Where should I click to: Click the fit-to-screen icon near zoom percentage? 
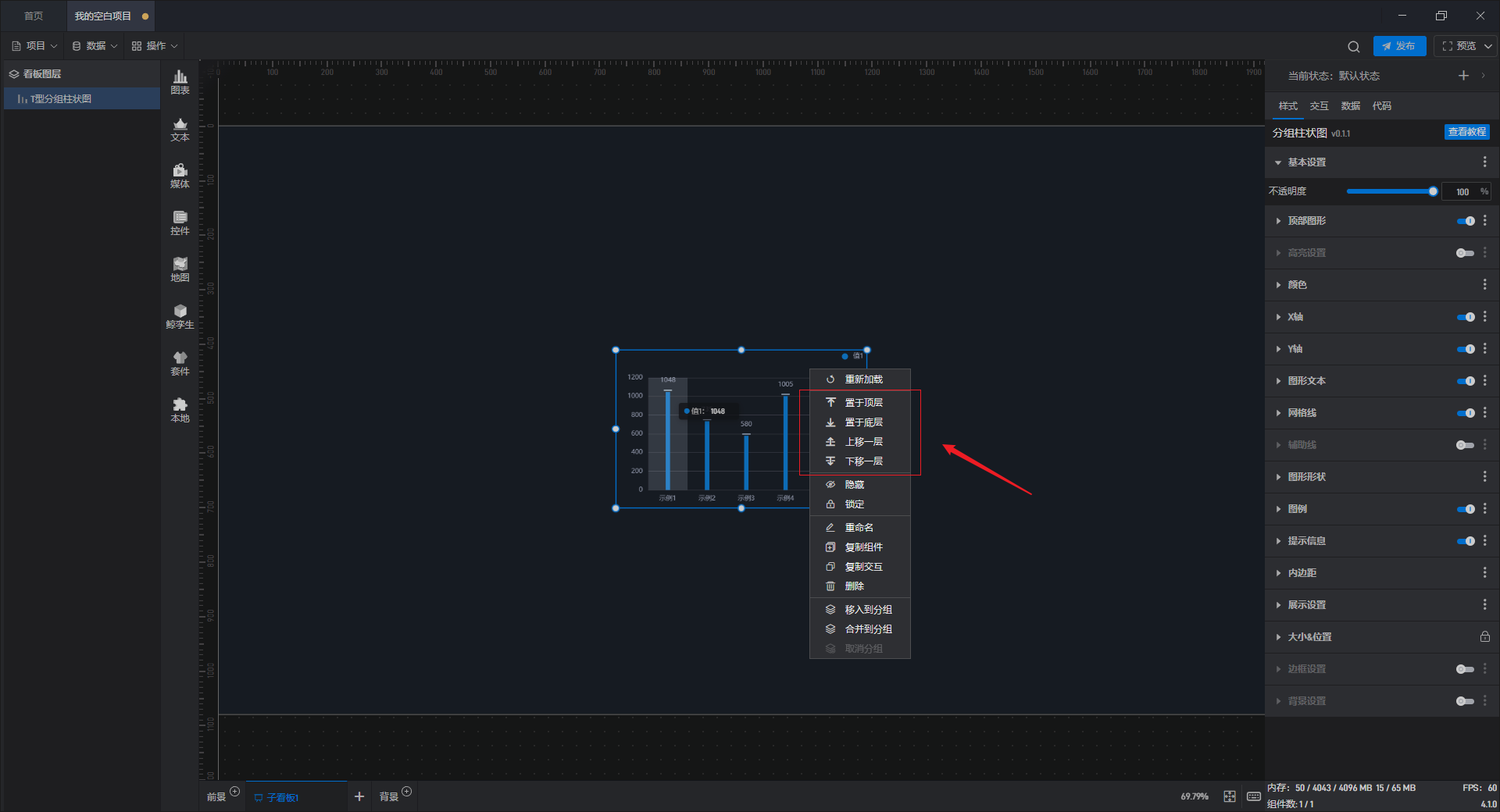click(1230, 796)
